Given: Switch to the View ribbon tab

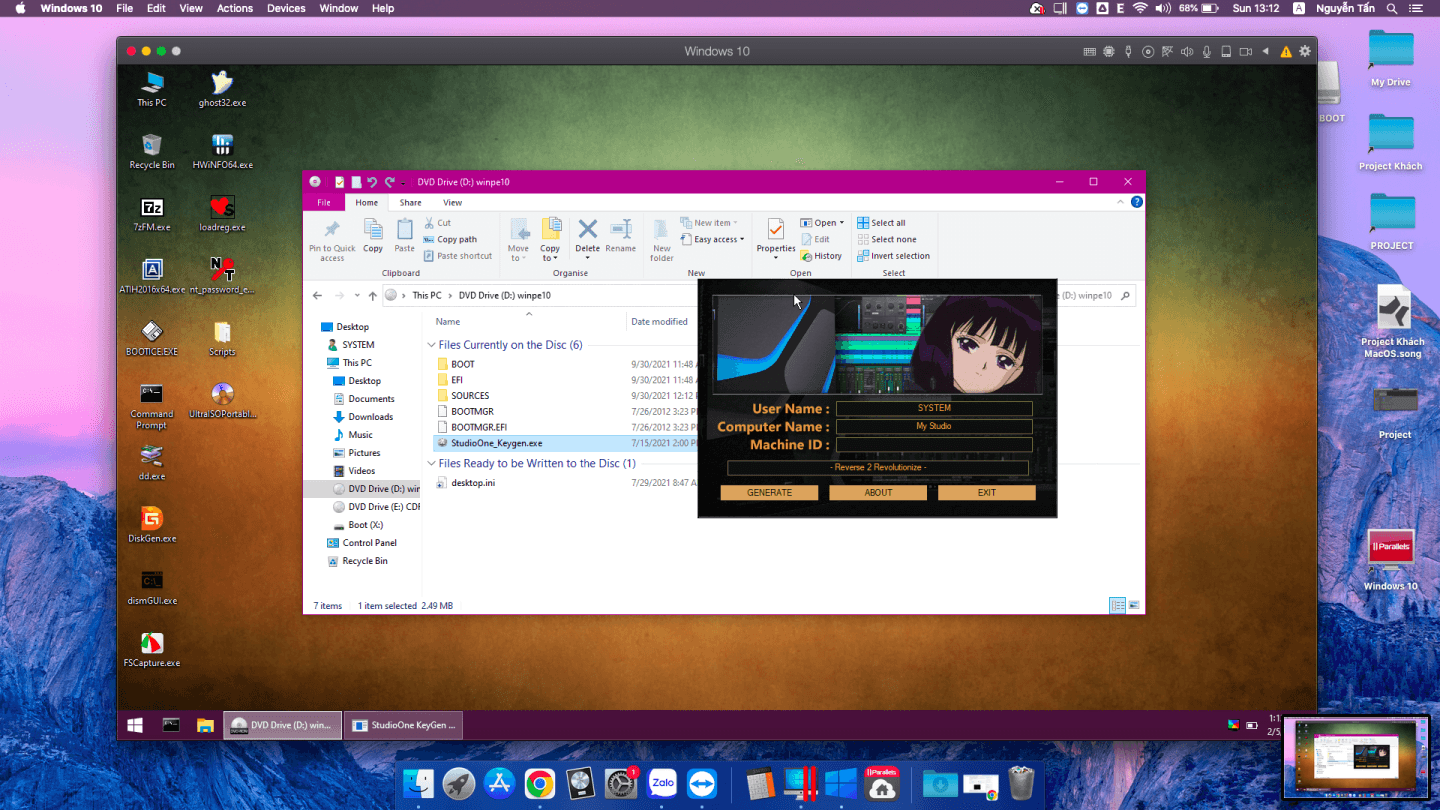Looking at the screenshot, I should pos(452,202).
